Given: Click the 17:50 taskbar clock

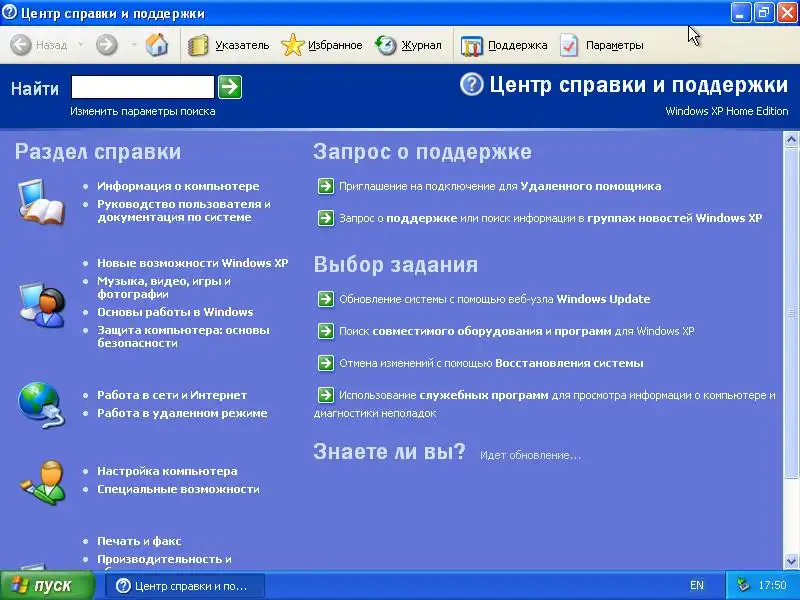Looking at the screenshot, I should pos(772,585).
